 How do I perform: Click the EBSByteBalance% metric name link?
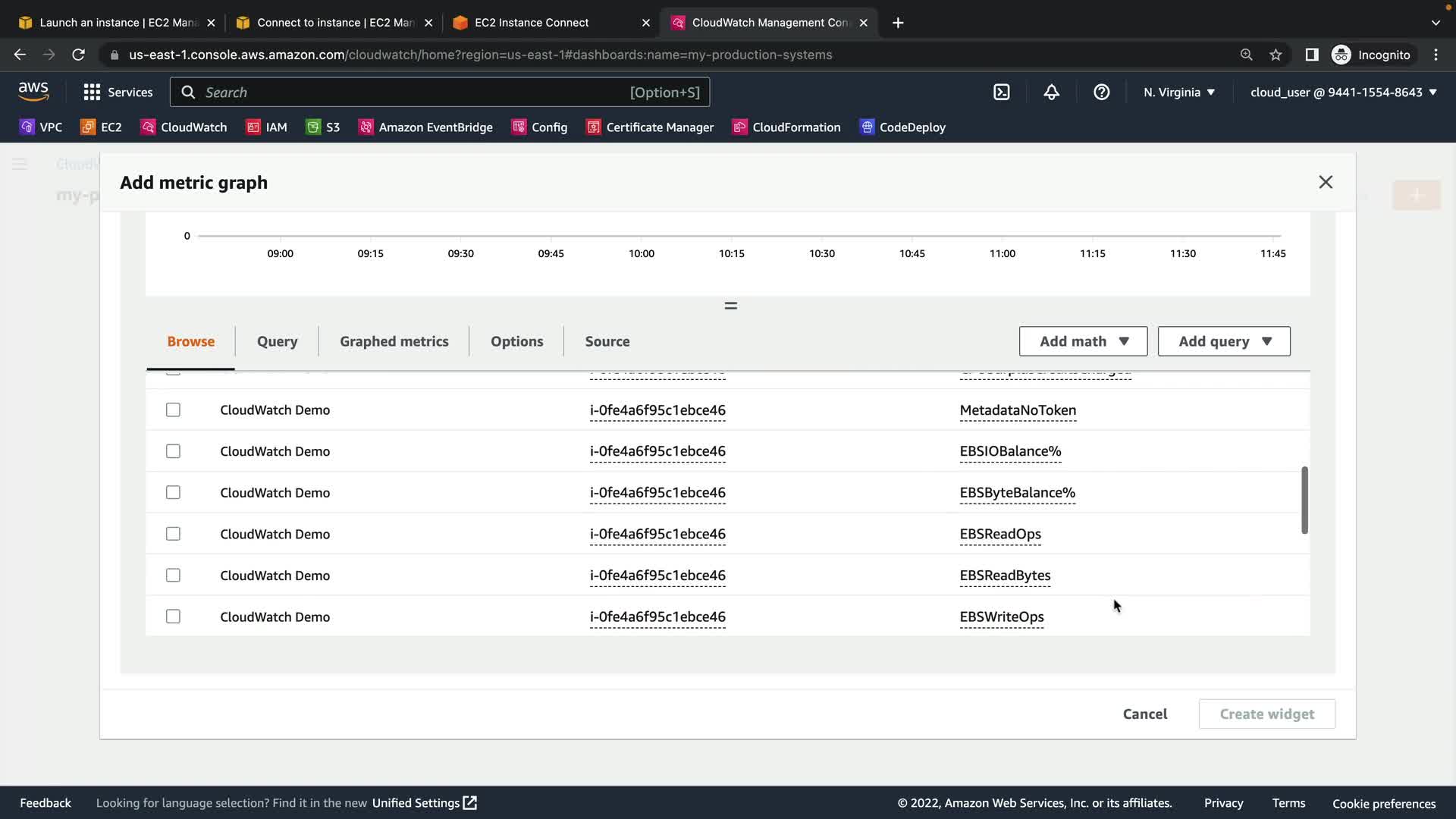point(1017,493)
